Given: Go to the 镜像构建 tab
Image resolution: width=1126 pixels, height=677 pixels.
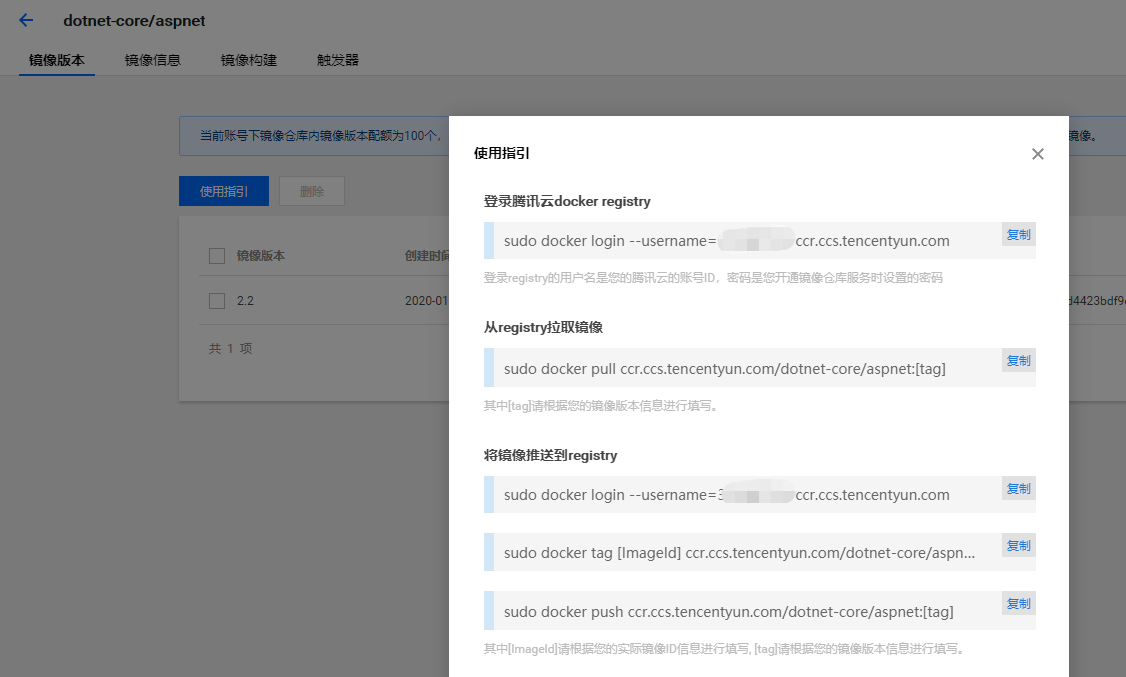Looking at the screenshot, I should coord(249,60).
